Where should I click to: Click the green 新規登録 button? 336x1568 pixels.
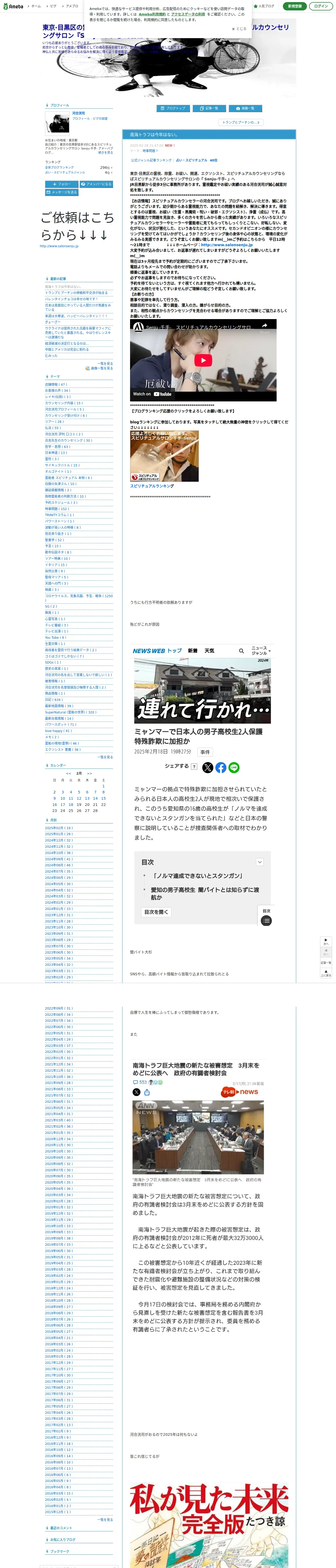click(295, 6)
